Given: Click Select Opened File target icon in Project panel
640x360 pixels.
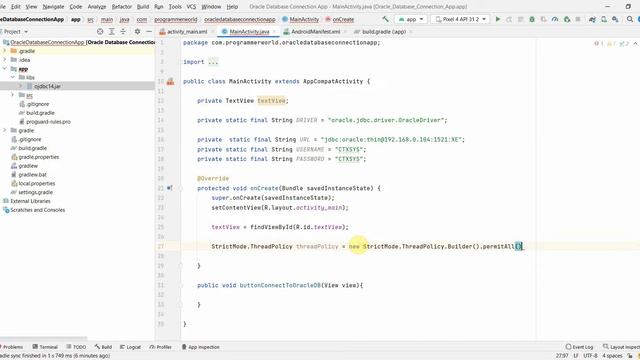Looking at the screenshot, I should (x=100, y=31).
